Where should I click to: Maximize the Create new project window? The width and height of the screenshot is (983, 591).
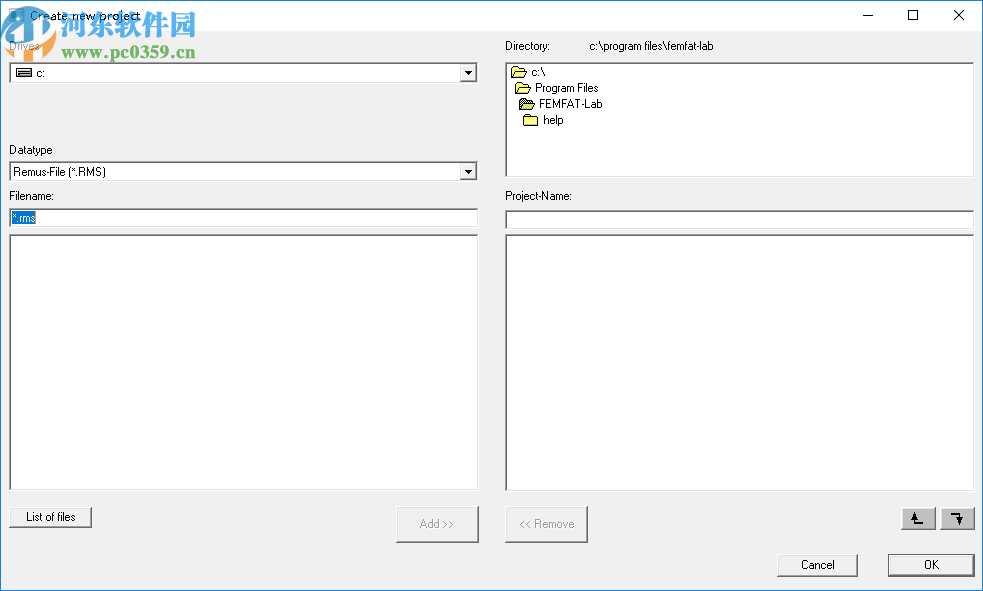click(913, 15)
